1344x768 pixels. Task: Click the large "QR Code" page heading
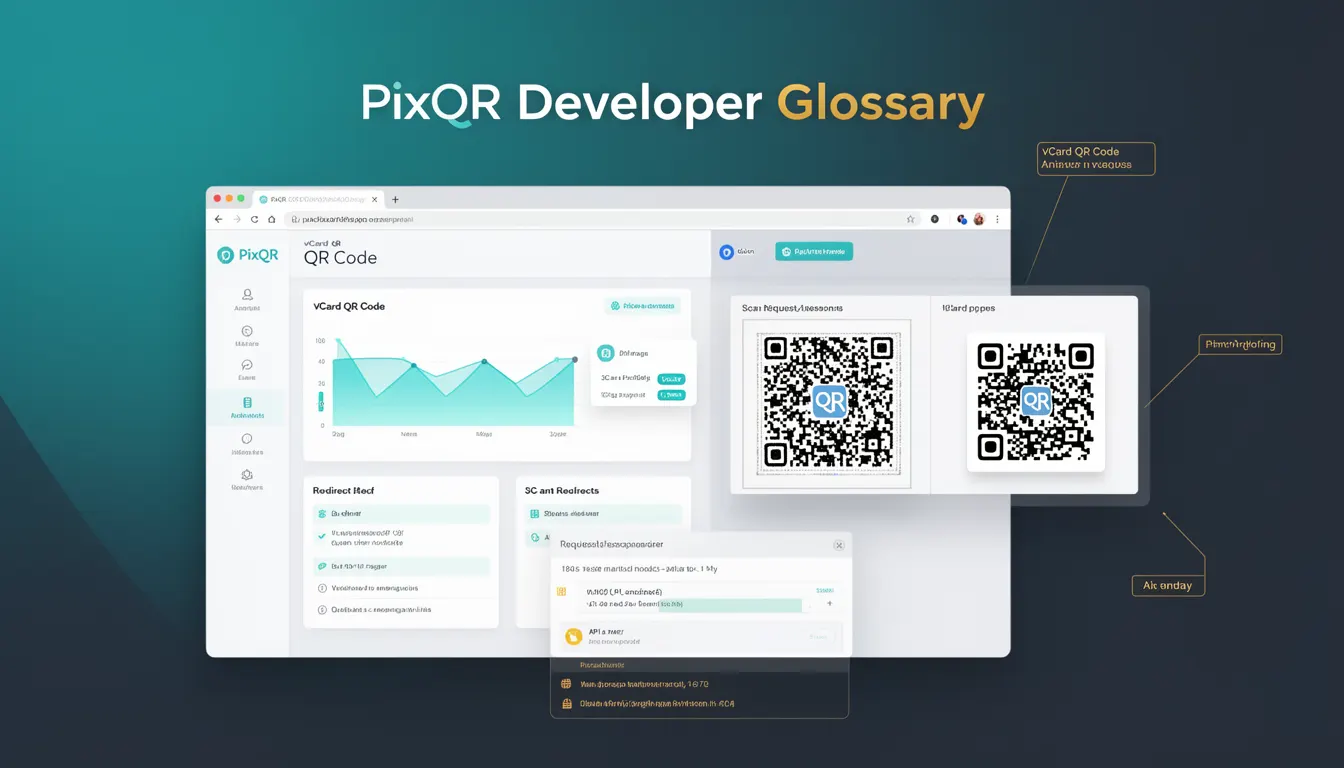(x=340, y=258)
